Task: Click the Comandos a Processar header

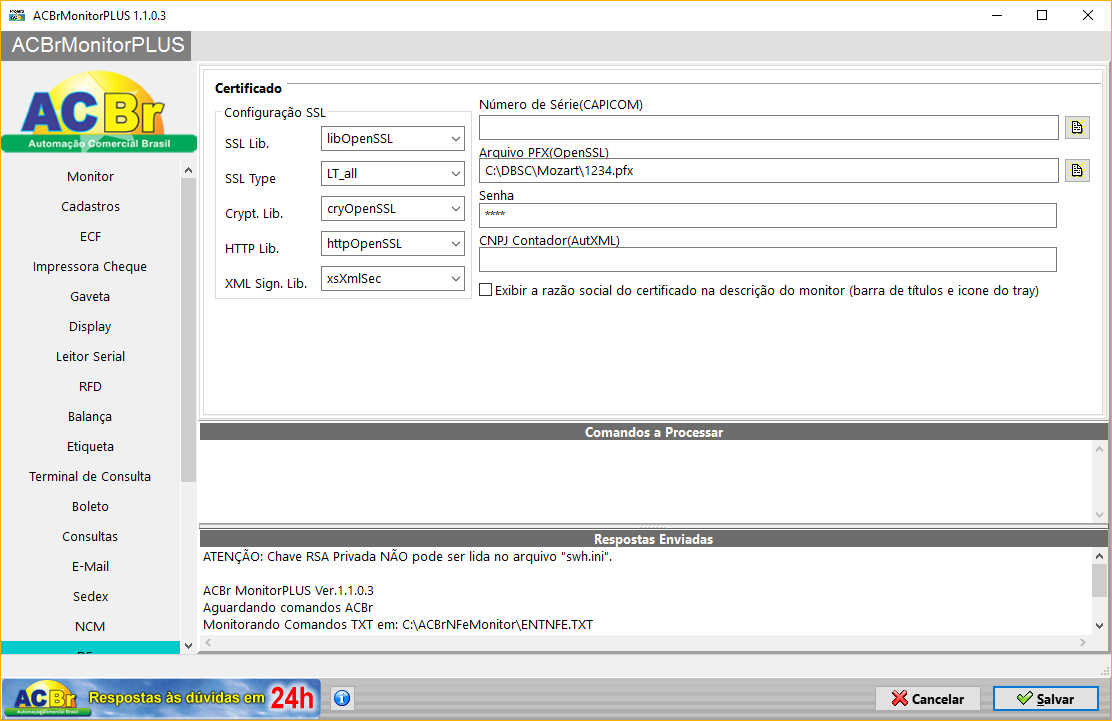Action: 654,432
